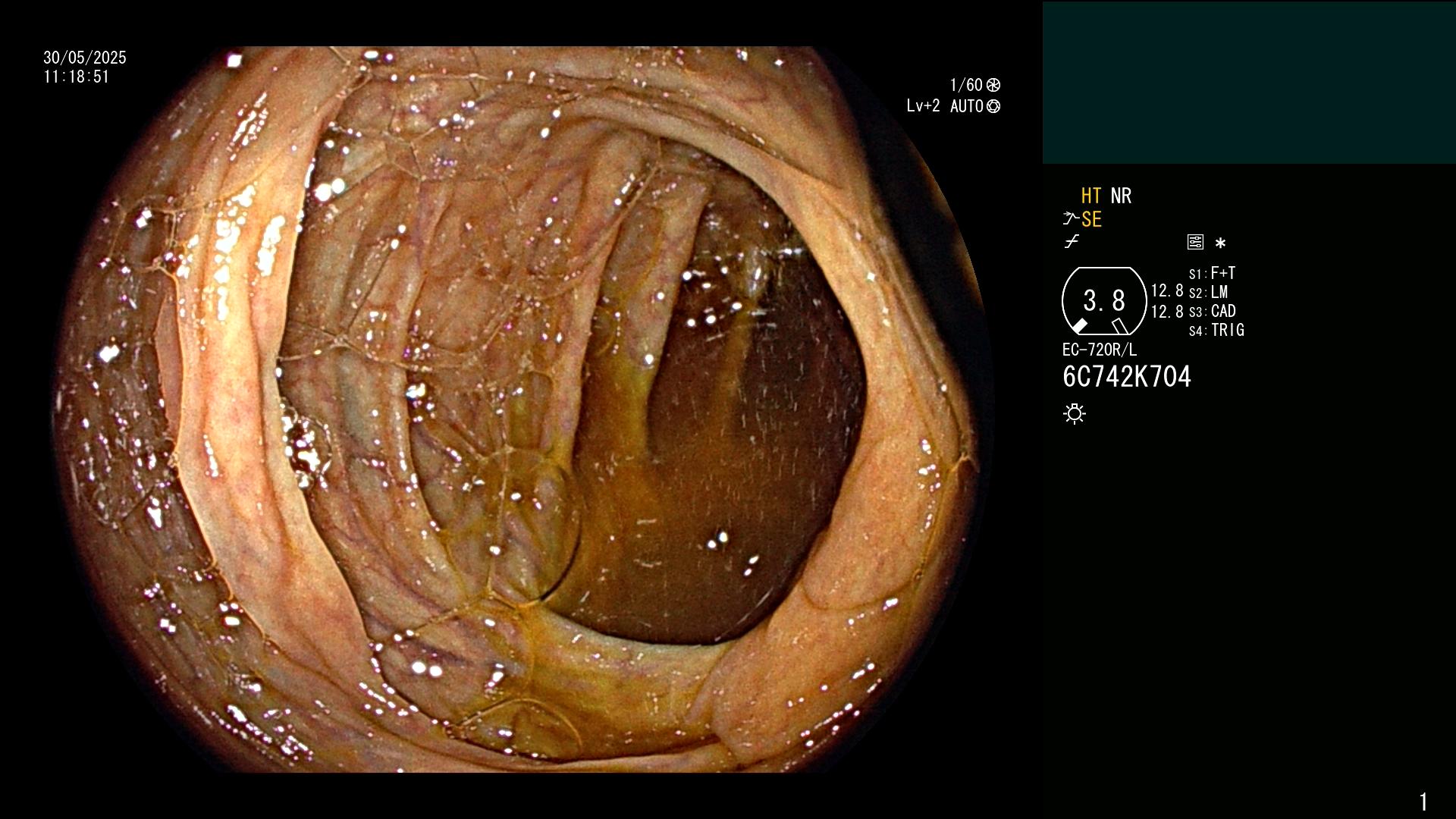Click the time 11:18:51
This screenshot has height=819, width=1456.
tap(77, 77)
